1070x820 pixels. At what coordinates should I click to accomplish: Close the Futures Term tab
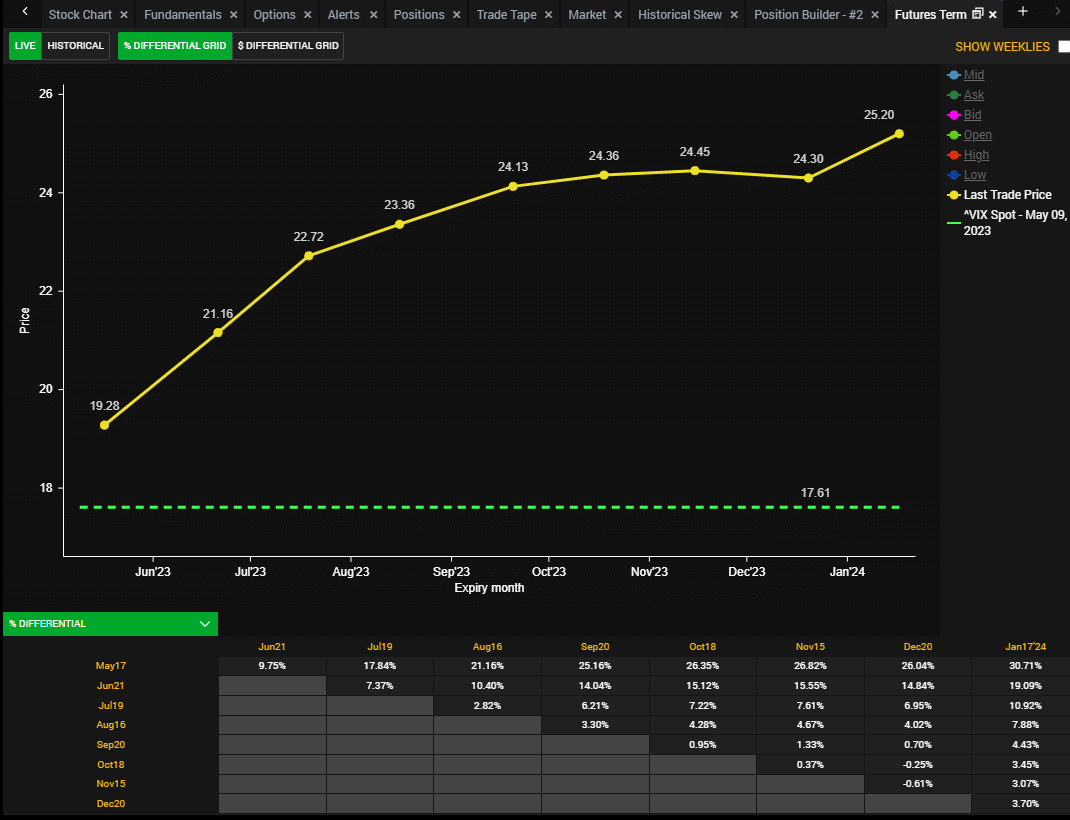[993, 14]
